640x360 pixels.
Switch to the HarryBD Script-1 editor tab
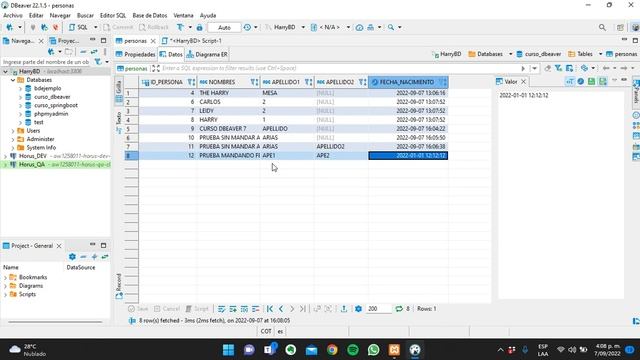192,41
